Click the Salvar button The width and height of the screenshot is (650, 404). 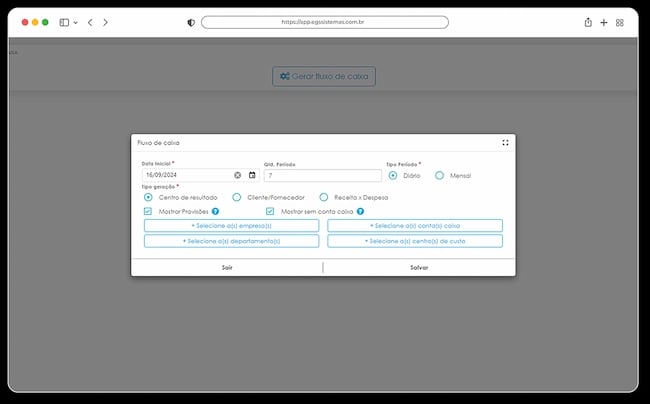(419, 268)
